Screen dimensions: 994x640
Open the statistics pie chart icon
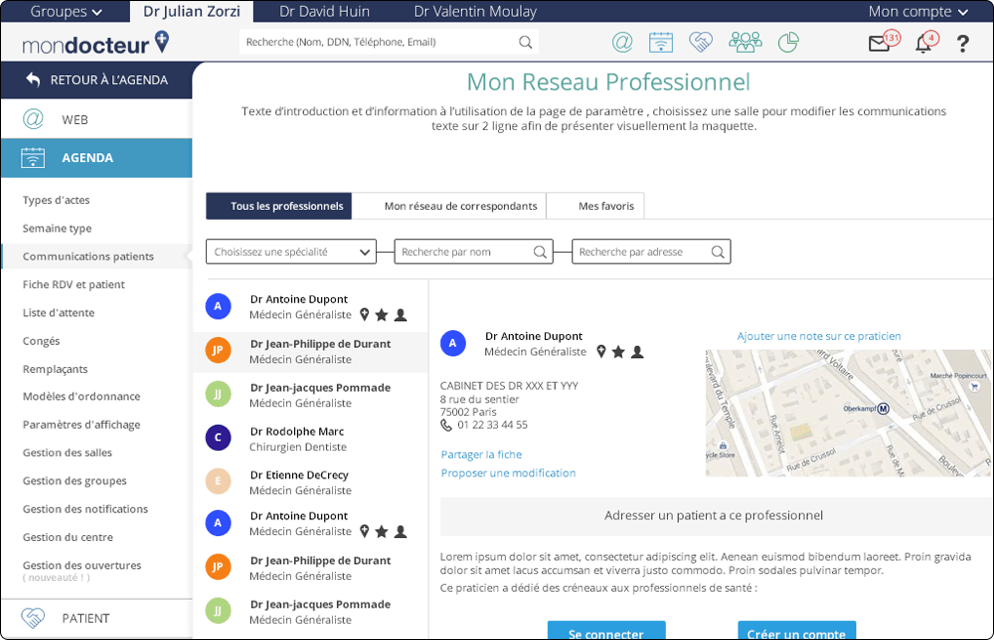789,42
